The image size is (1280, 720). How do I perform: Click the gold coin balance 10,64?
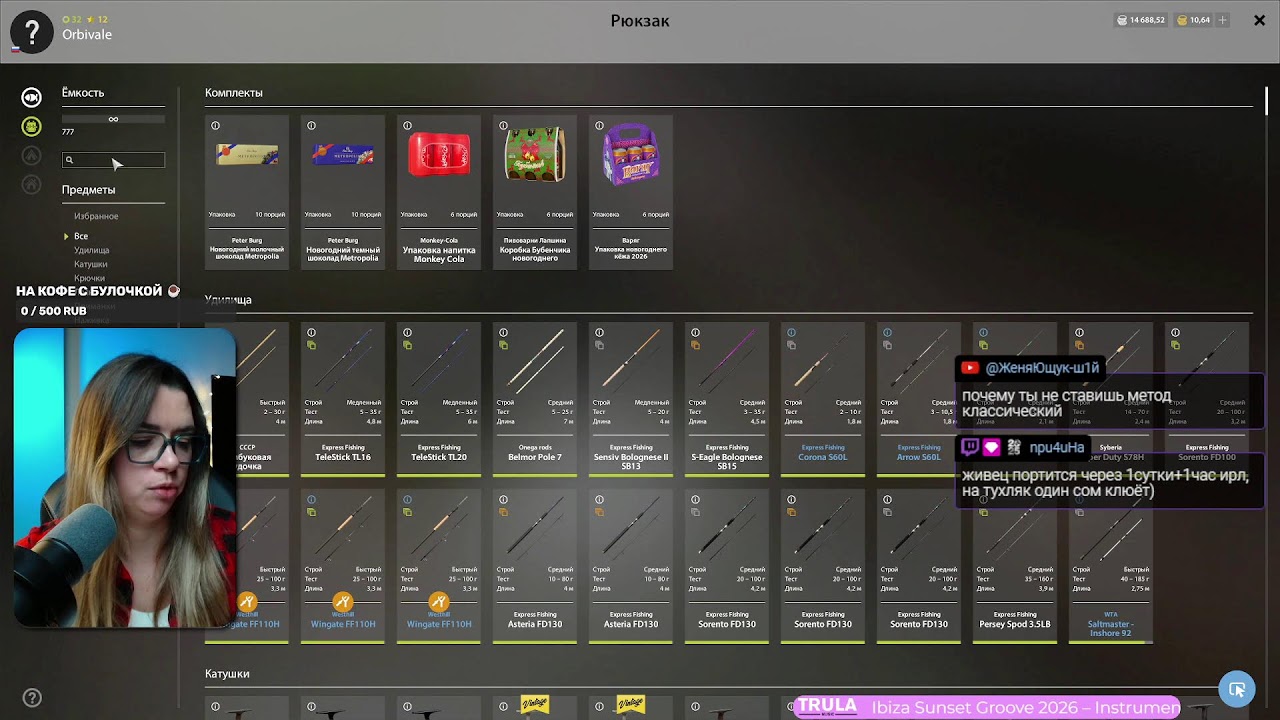click(x=1193, y=20)
